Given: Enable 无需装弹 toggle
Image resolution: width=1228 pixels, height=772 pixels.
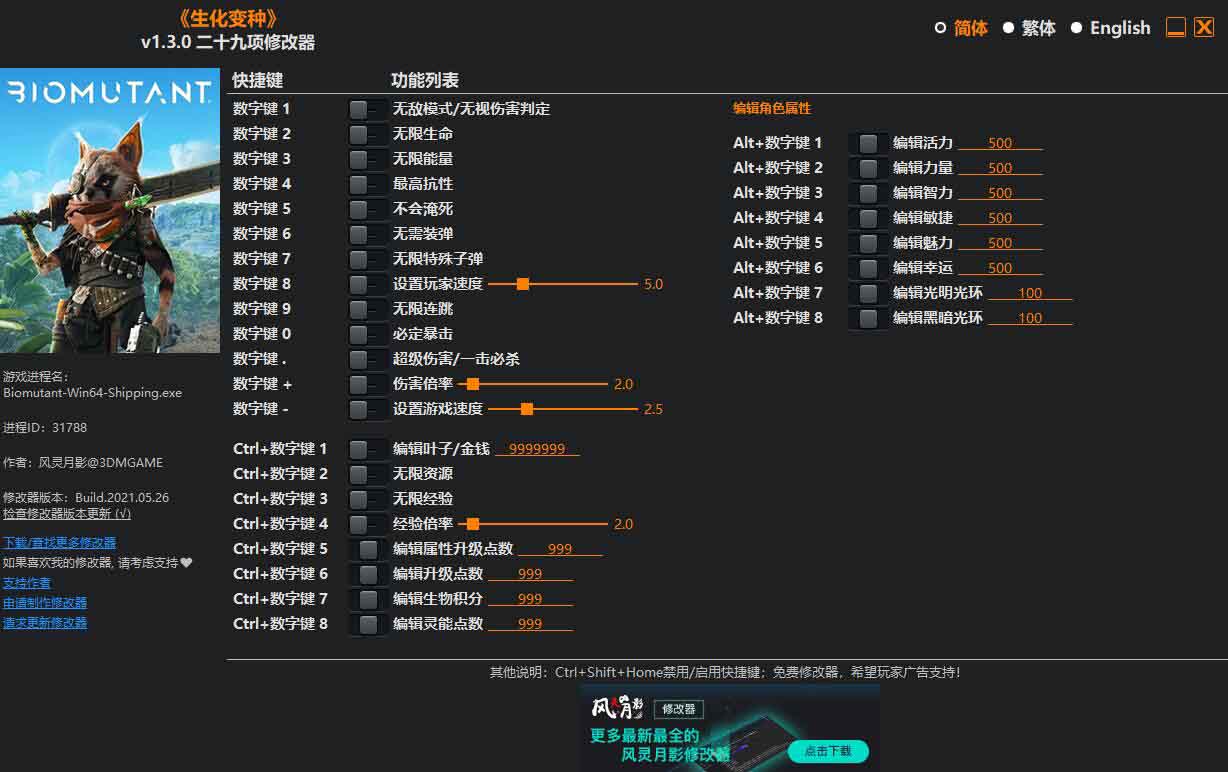Looking at the screenshot, I should (368, 234).
